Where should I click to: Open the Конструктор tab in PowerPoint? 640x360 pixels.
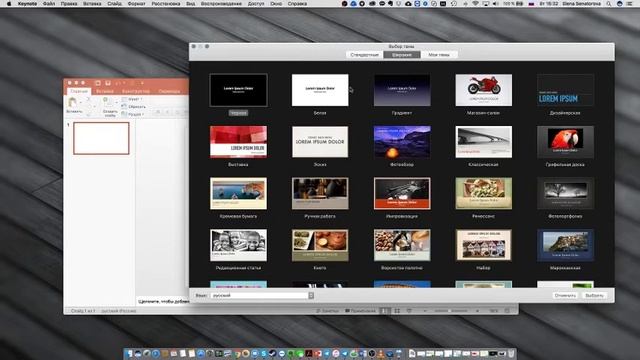[x=136, y=91]
